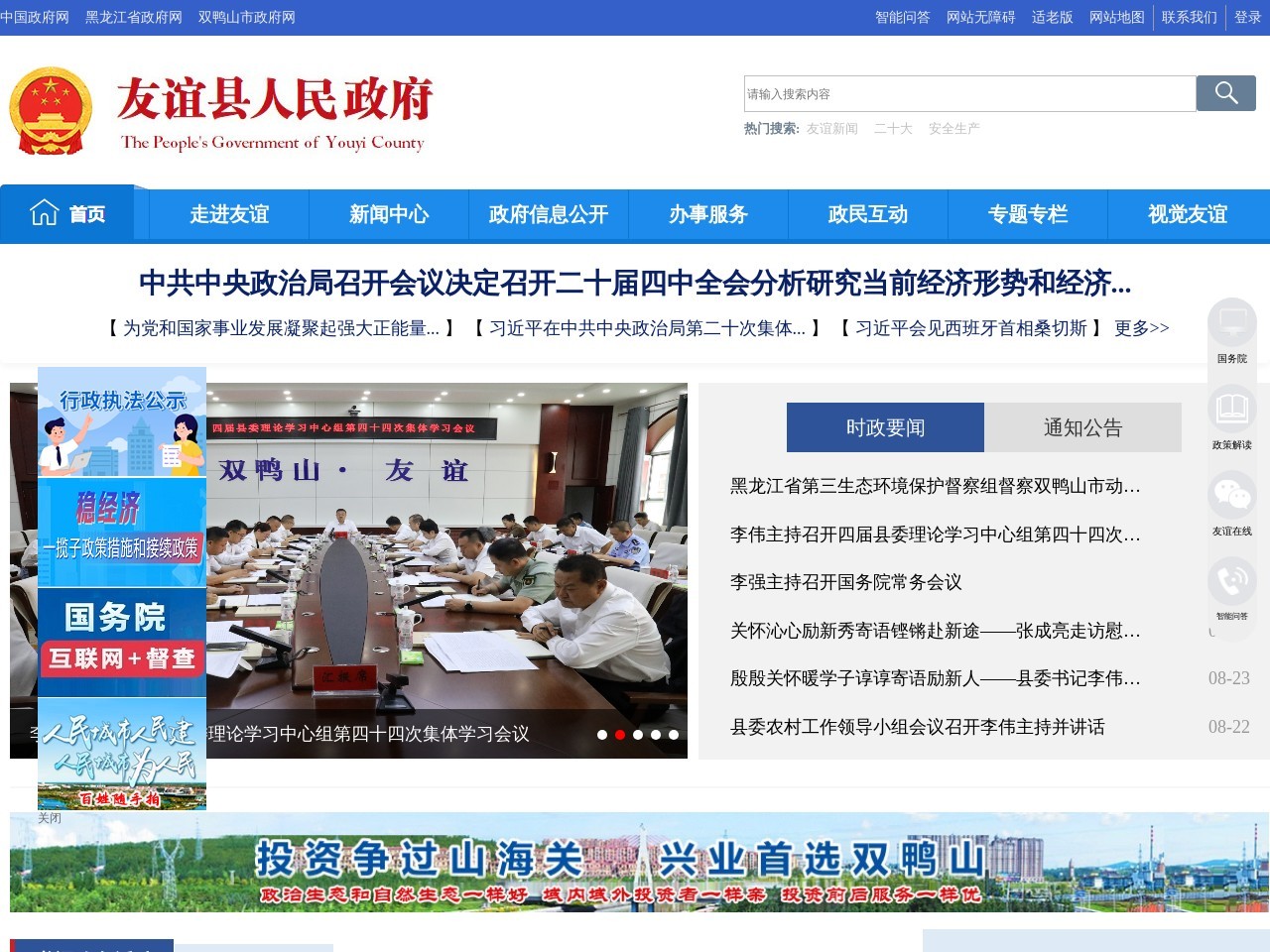The height and width of the screenshot is (952, 1270).
Task: Click 登录 to sign in
Action: click(x=1246, y=17)
